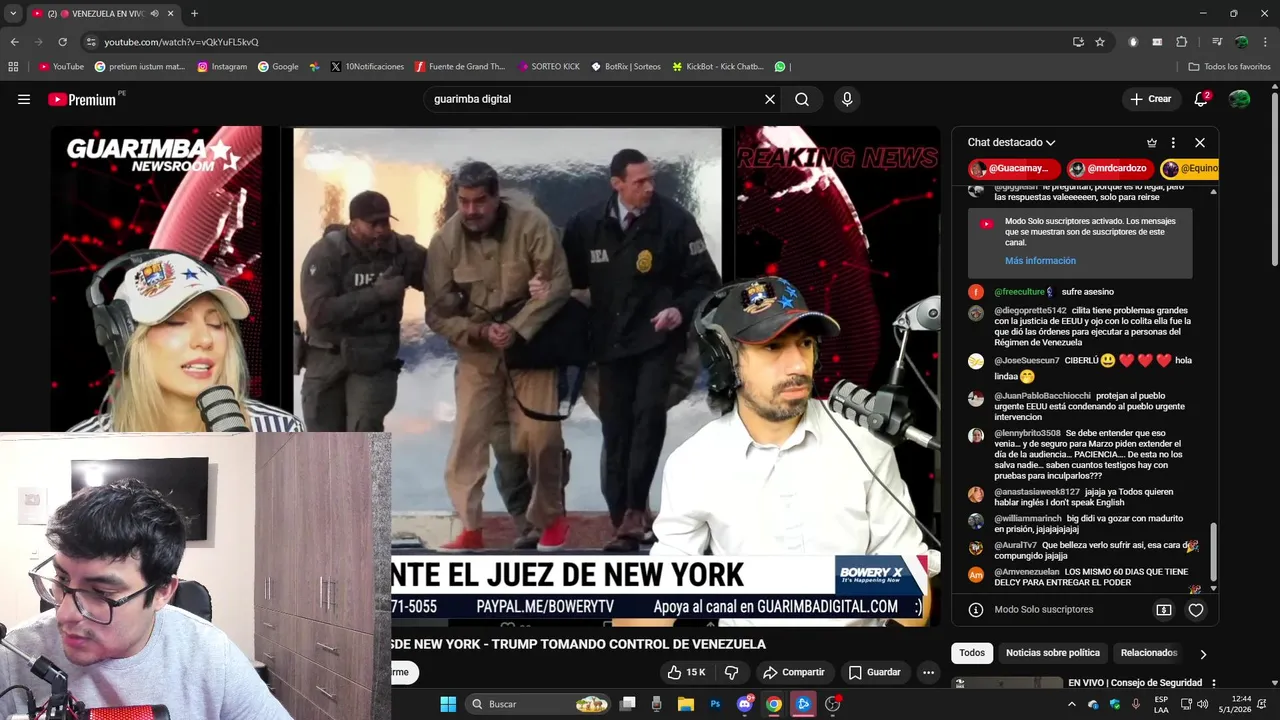Open more actions ellipsis under video
Image resolution: width=1280 pixels, height=720 pixels.
pos(929,672)
